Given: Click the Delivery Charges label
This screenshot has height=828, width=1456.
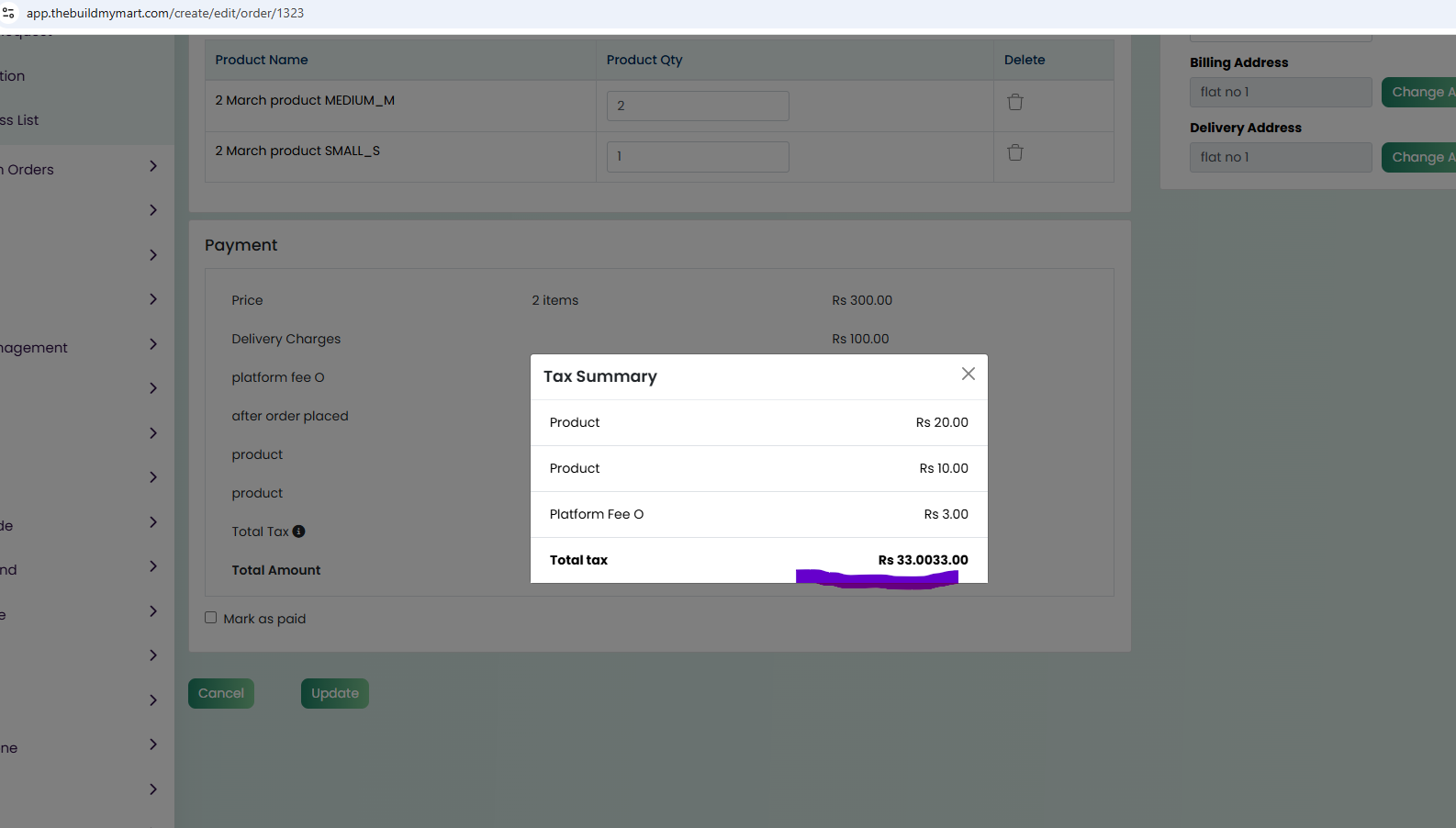Looking at the screenshot, I should [x=286, y=339].
